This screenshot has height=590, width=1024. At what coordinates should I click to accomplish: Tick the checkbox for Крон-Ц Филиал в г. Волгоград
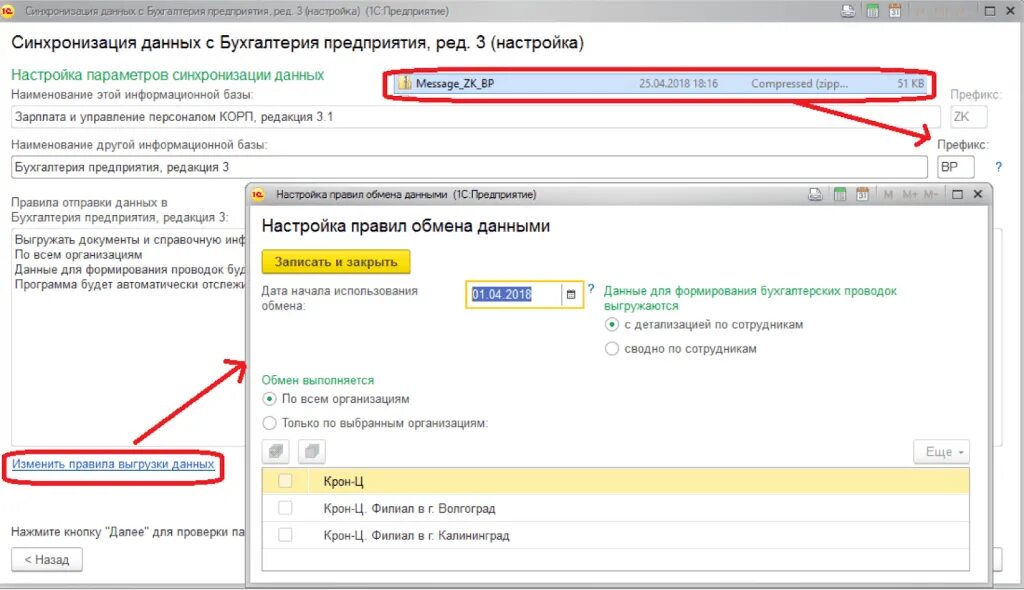point(285,508)
